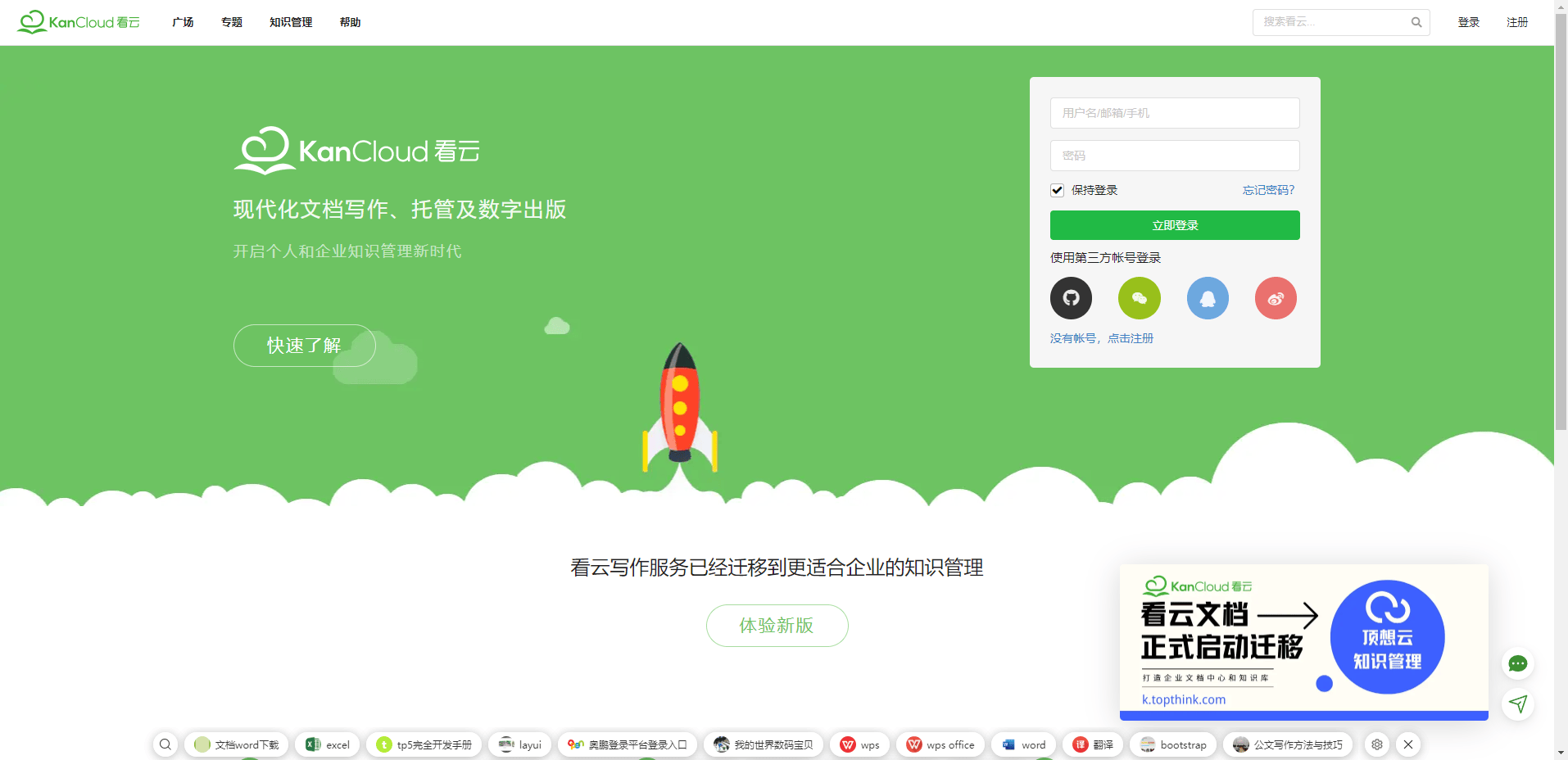Click the 体验新版 button
Screen dimensions: 1568x760
pos(777,625)
